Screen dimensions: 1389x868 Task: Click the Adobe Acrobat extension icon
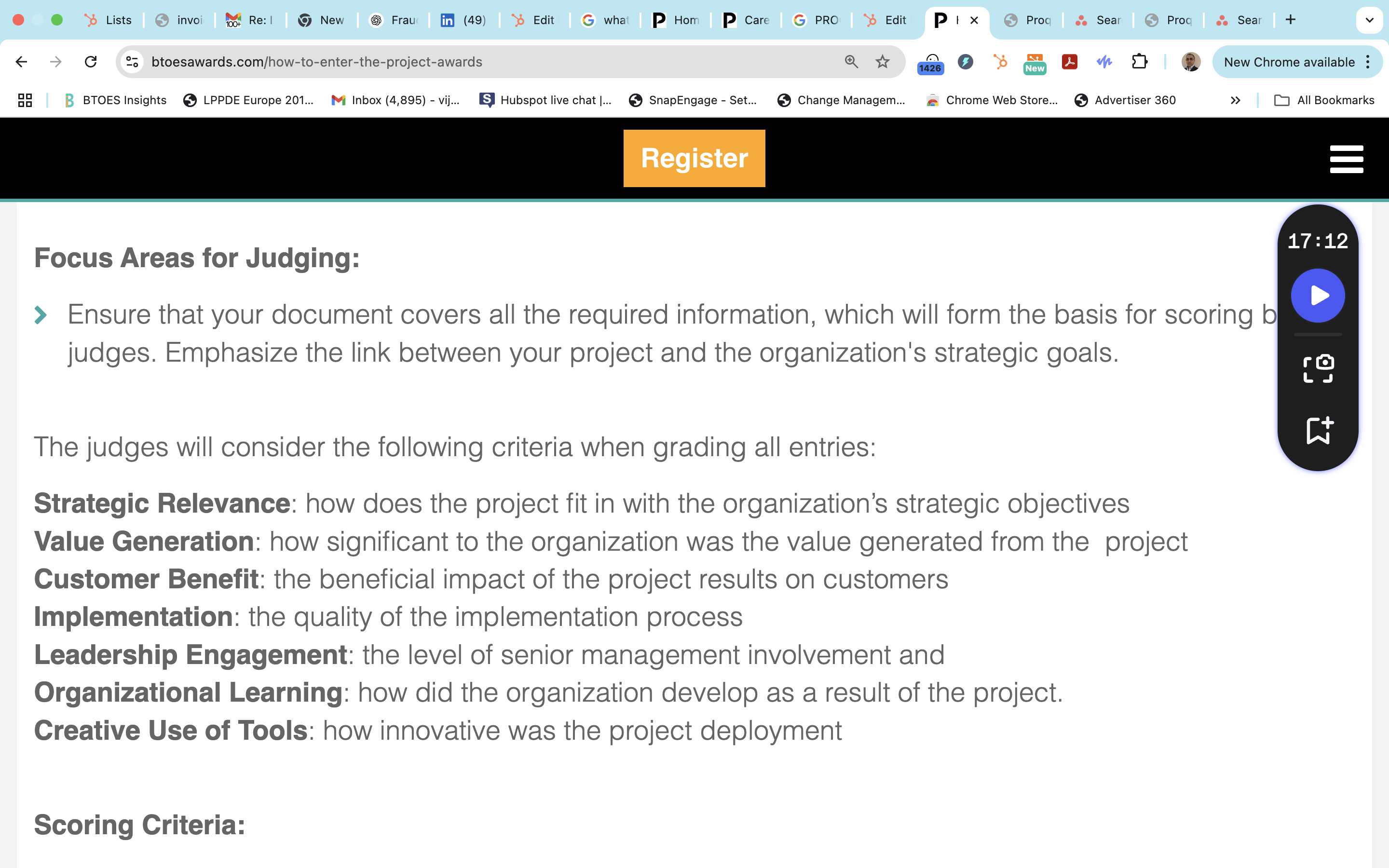(1069, 62)
